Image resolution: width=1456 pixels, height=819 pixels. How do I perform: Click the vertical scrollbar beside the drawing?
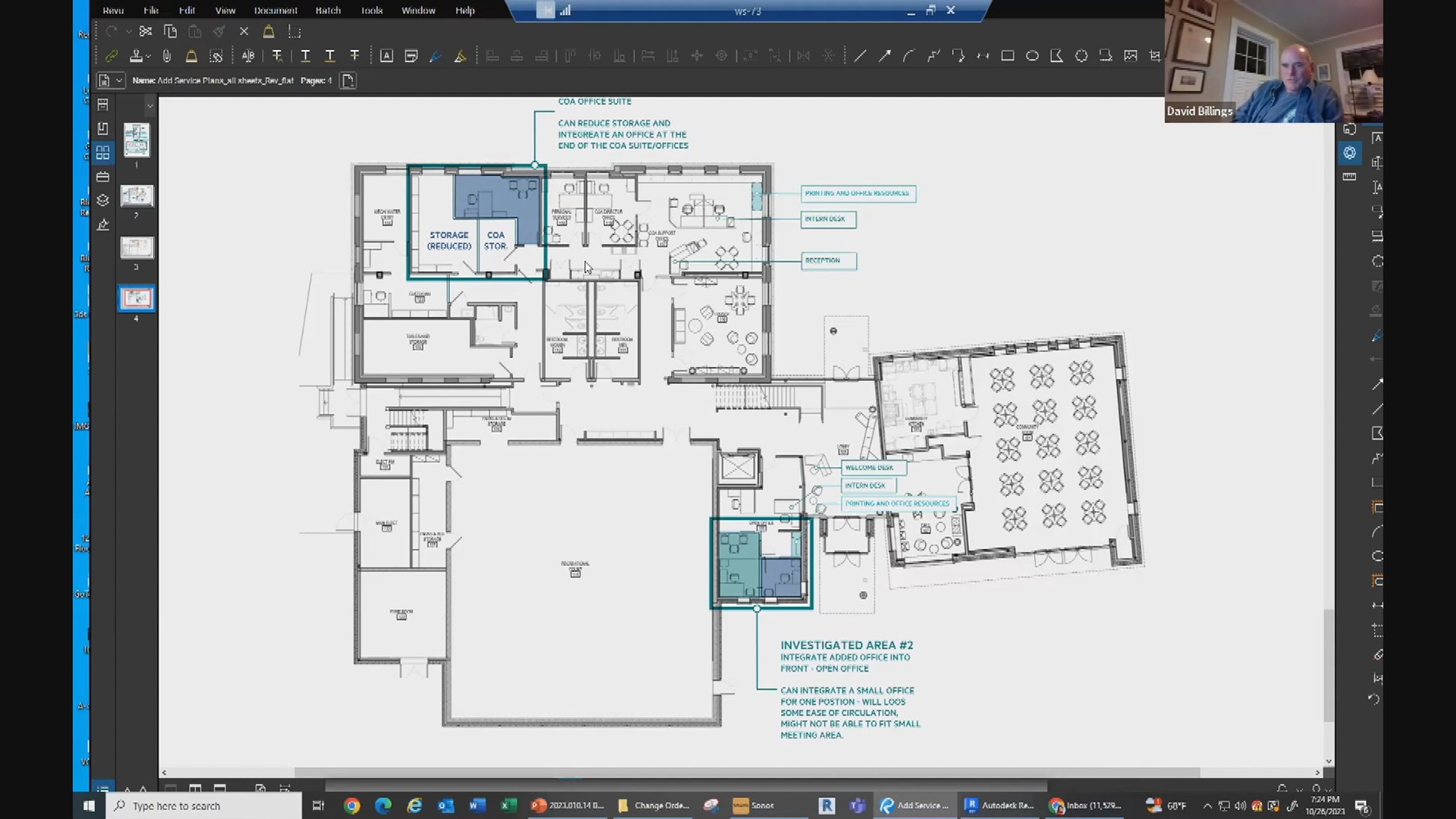point(1328,666)
